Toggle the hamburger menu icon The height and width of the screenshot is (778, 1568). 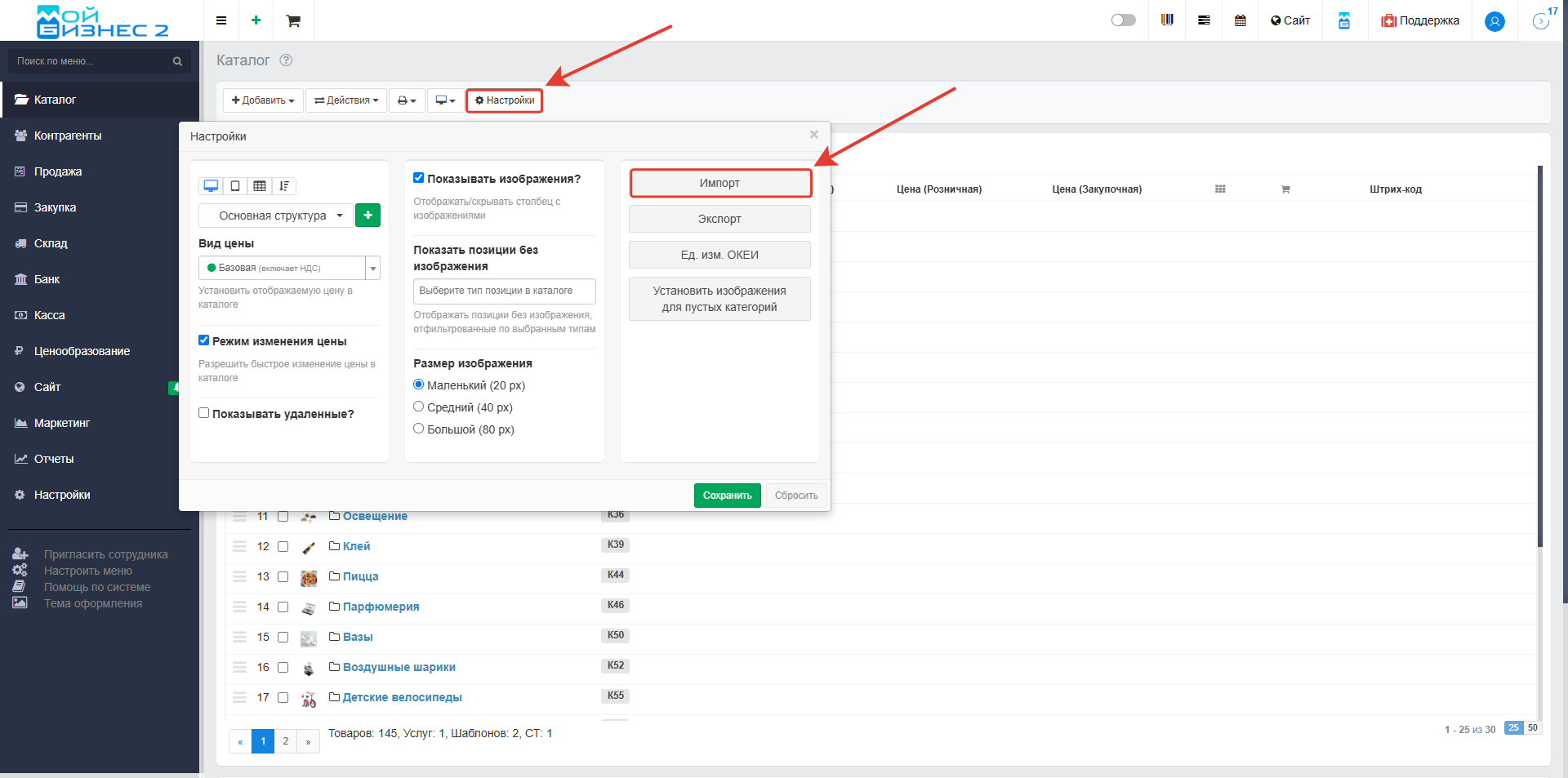(x=221, y=20)
